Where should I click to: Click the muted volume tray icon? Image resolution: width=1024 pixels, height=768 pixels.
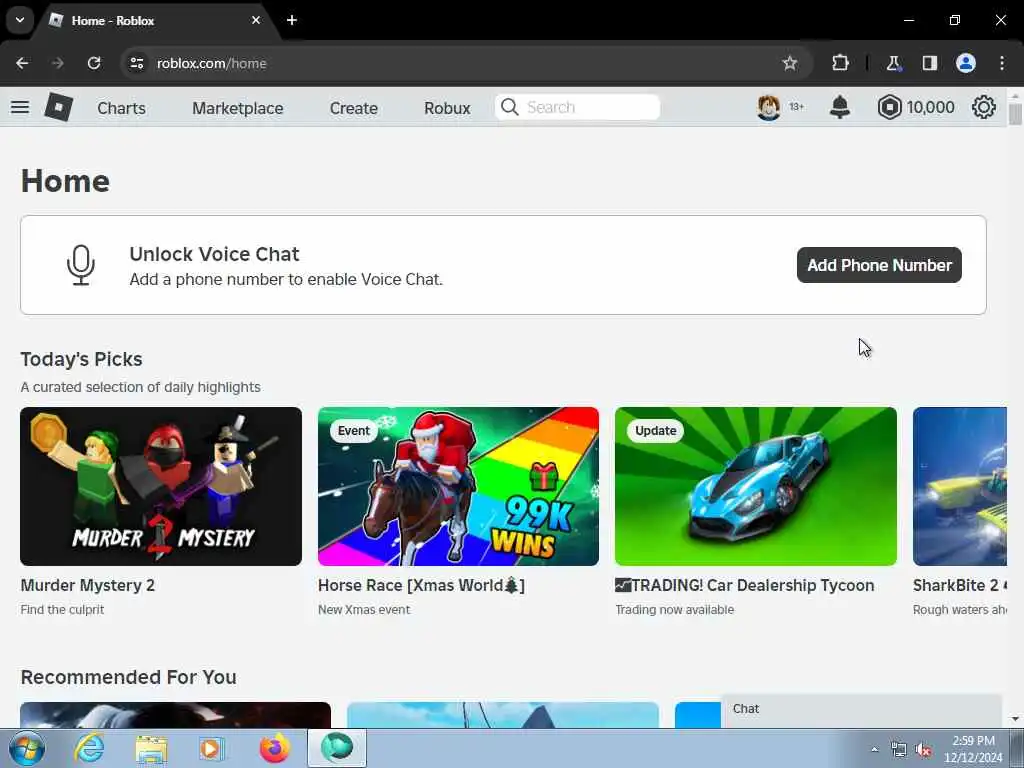(923, 750)
